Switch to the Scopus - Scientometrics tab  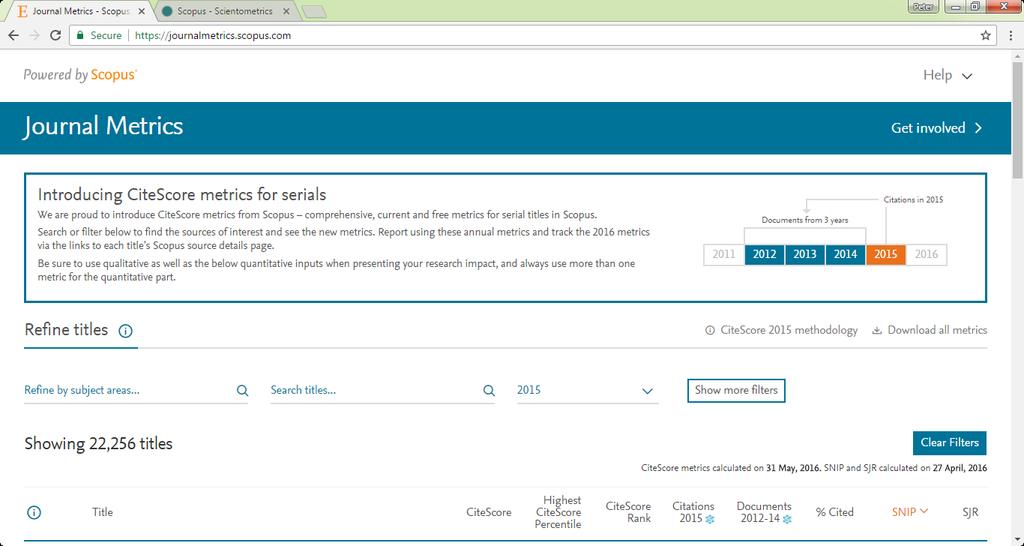[225, 11]
